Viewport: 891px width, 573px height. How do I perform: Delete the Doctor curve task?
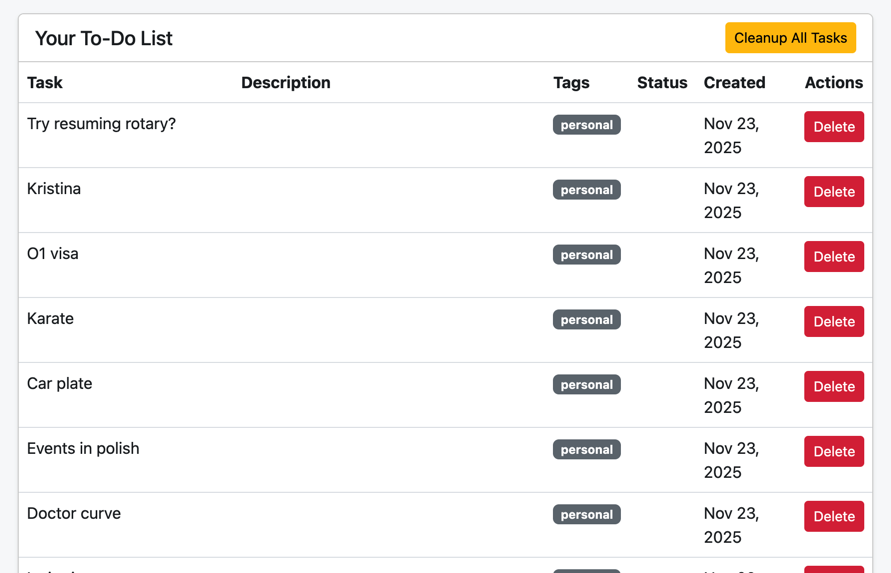click(833, 517)
